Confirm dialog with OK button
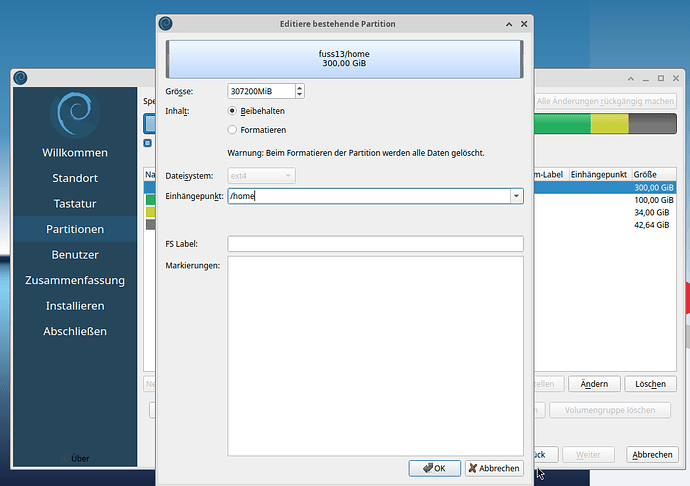 [434, 468]
